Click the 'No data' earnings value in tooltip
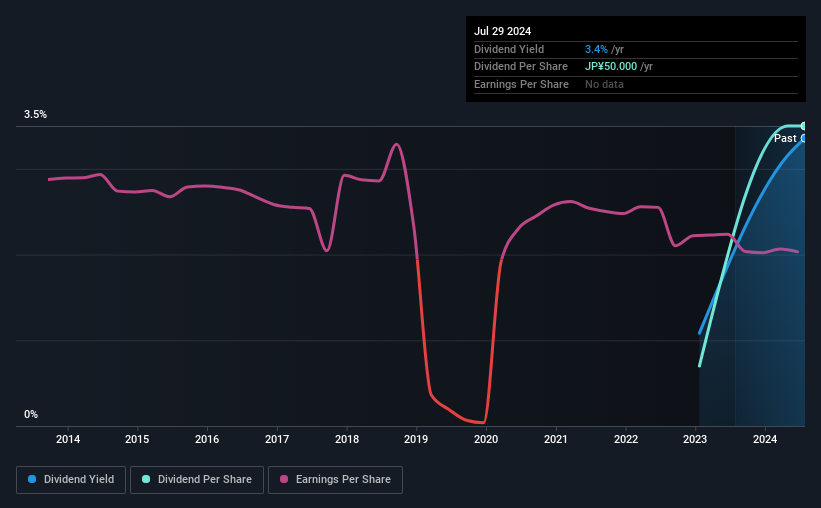Screen dimensions: 821x508 coord(604,84)
